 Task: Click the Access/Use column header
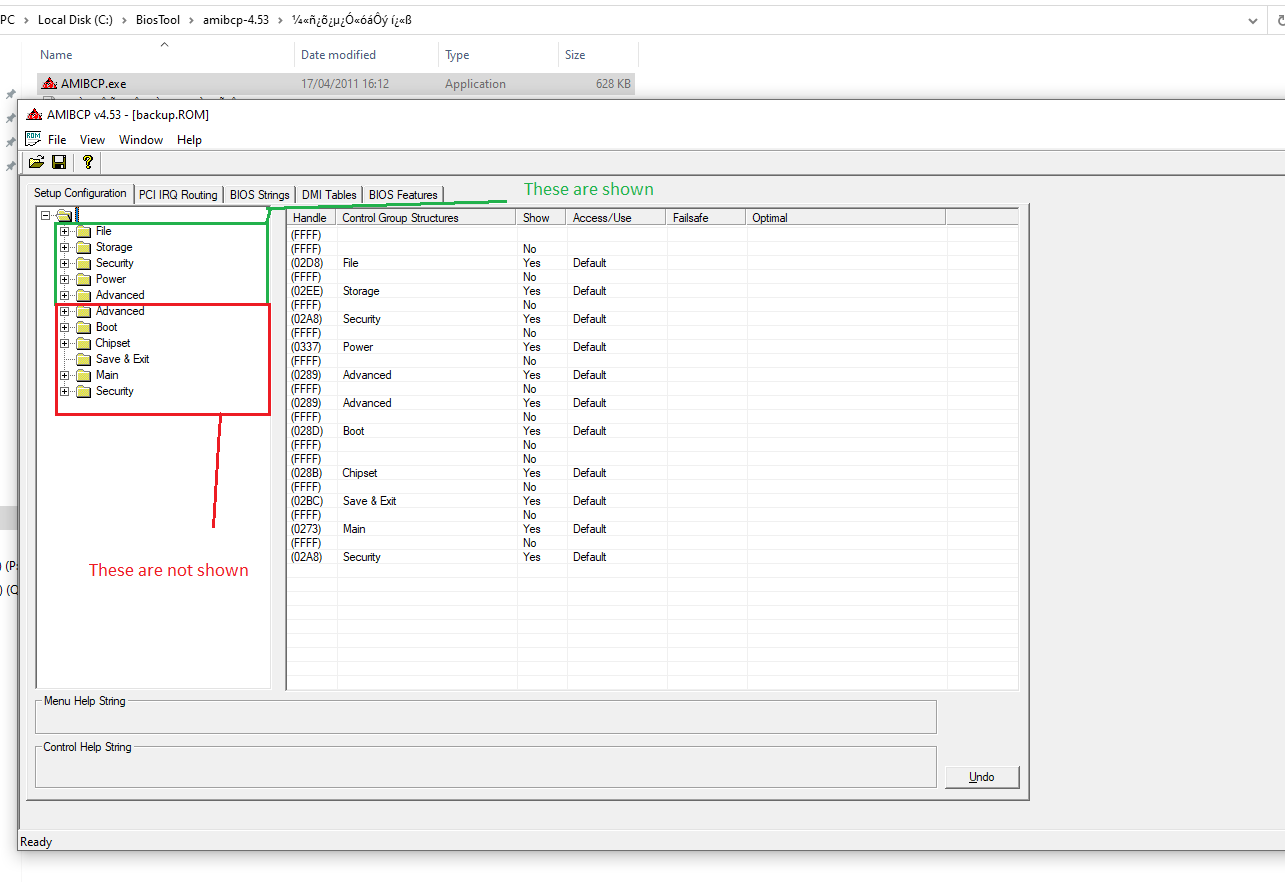click(x=617, y=217)
